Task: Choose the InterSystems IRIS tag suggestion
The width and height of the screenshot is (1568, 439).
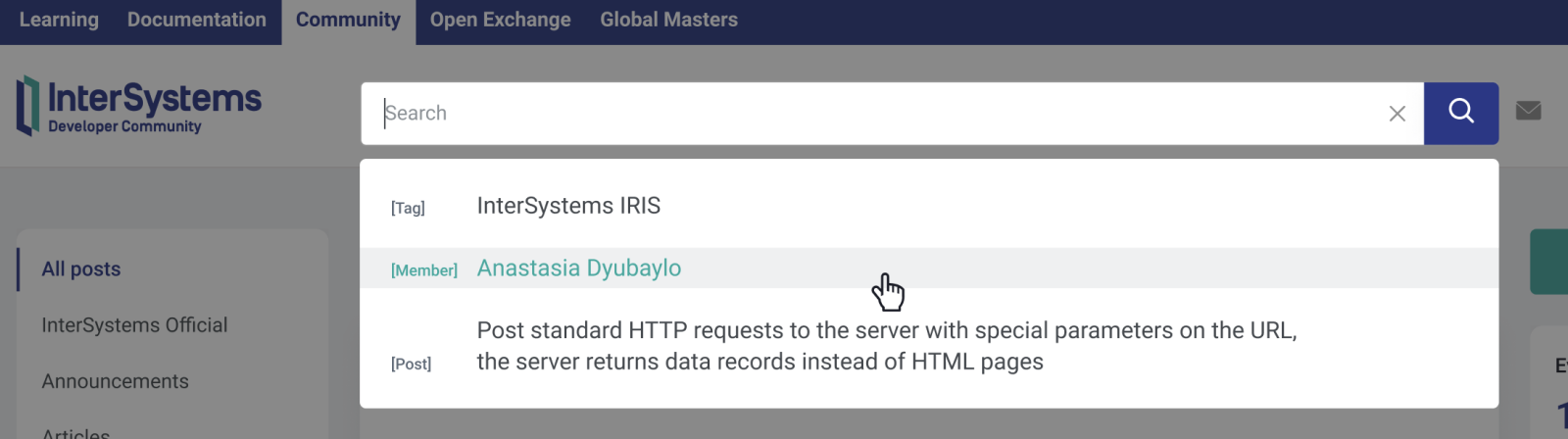Action: 568,206
